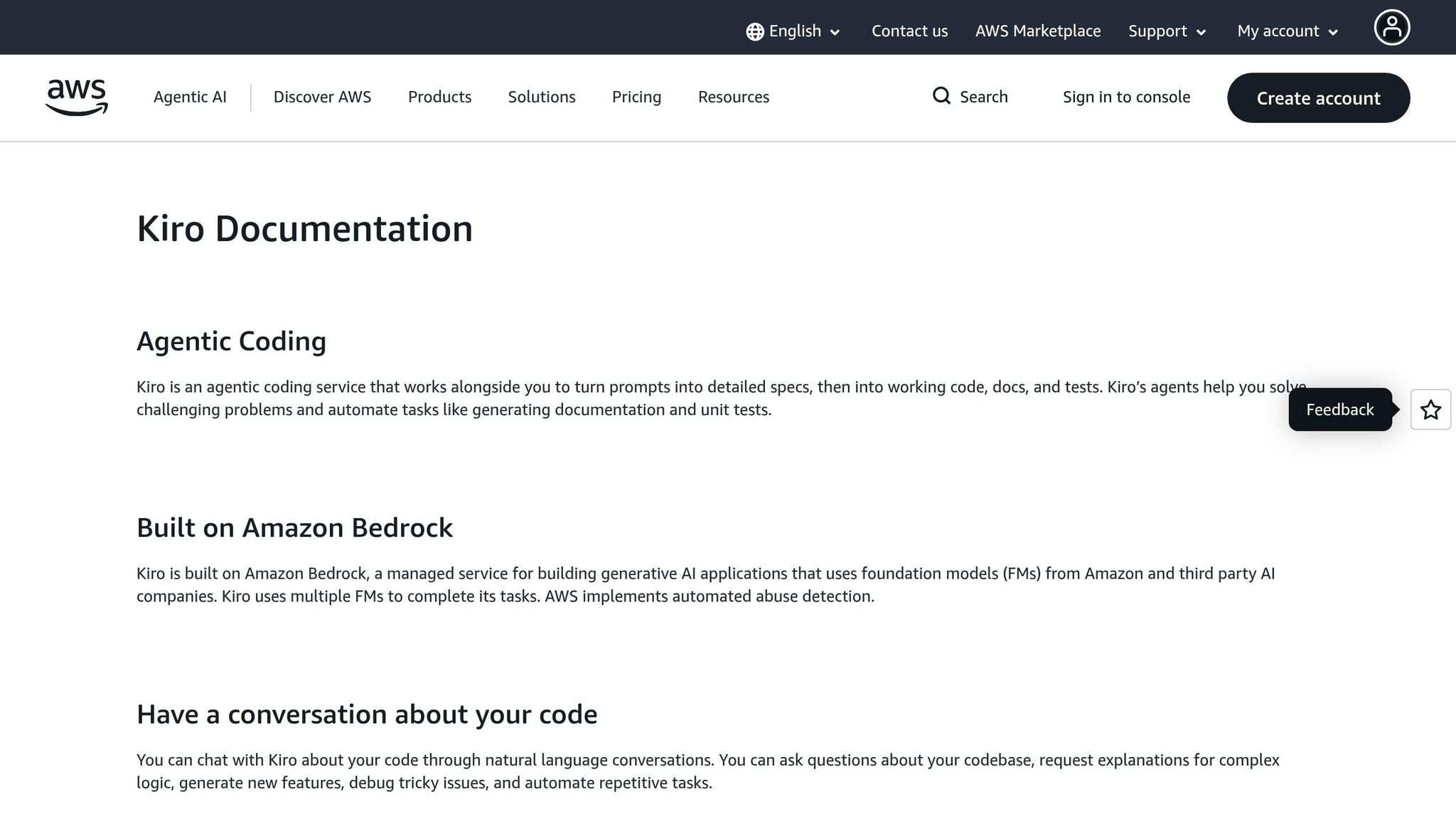Click the star feedback icon
The height and width of the screenshot is (819, 1456).
[x=1430, y=409]
